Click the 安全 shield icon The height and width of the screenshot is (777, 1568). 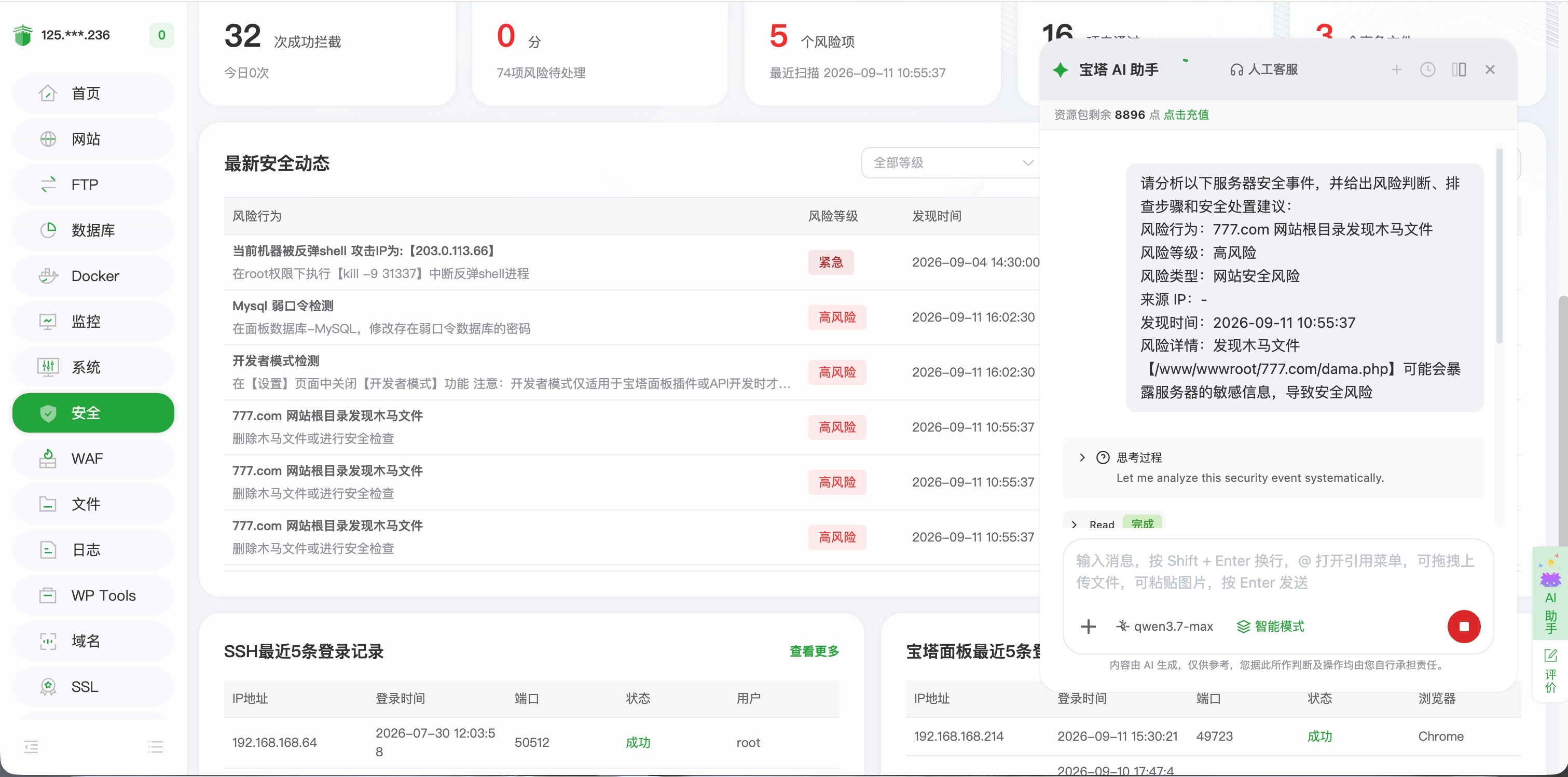[x=48, y=413]
